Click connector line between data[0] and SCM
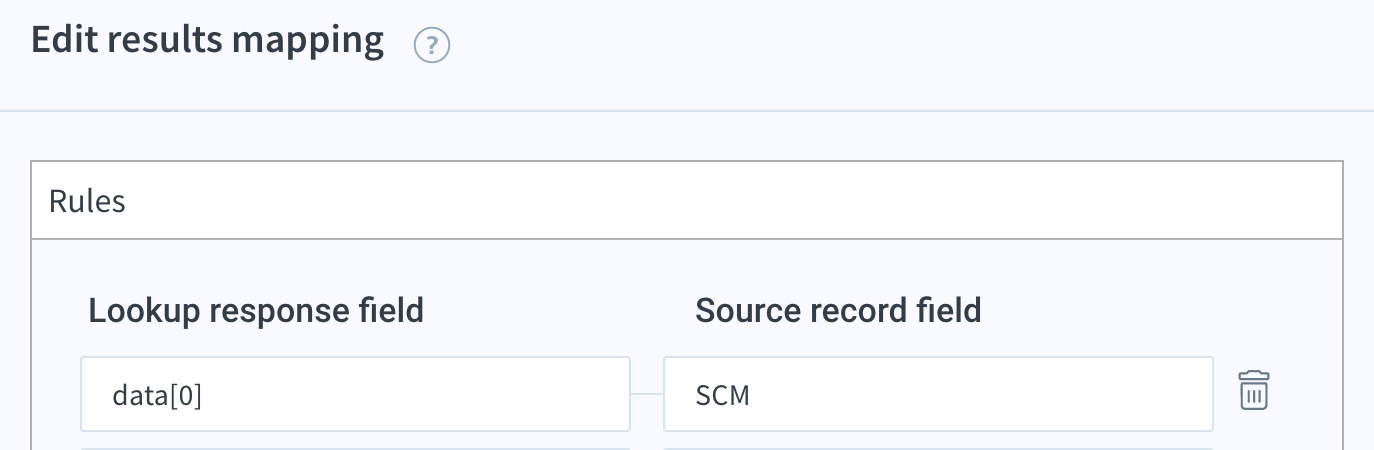 pos(647,394)
